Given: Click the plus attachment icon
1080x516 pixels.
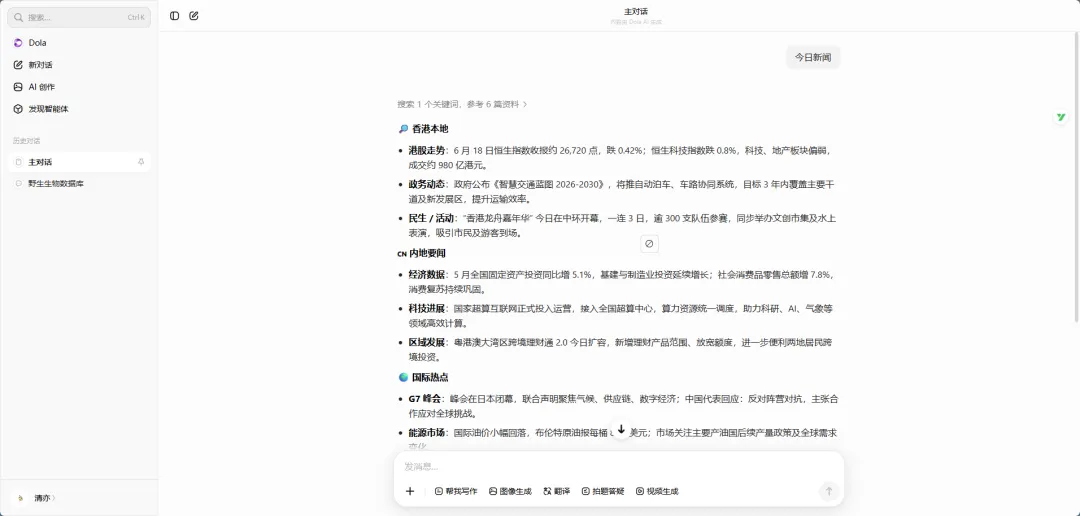Looking at the screenshot, I should [410, 491].
